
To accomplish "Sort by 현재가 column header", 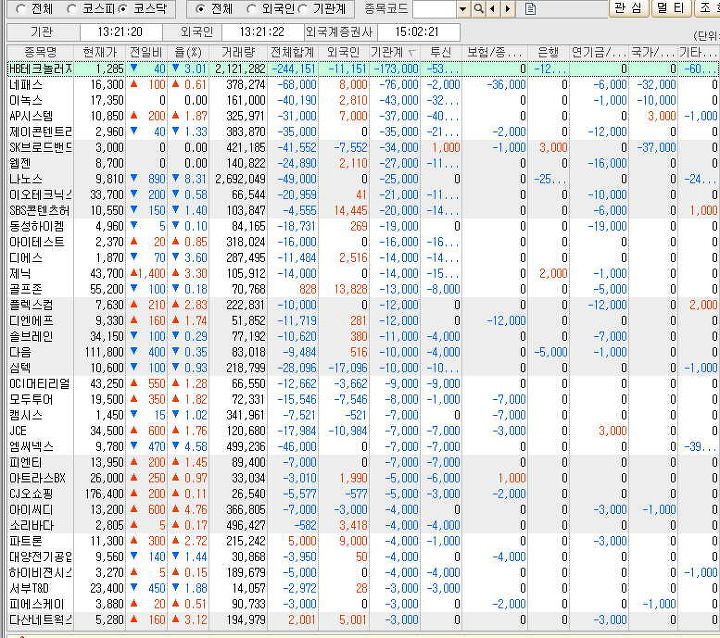I will [100, 52].
